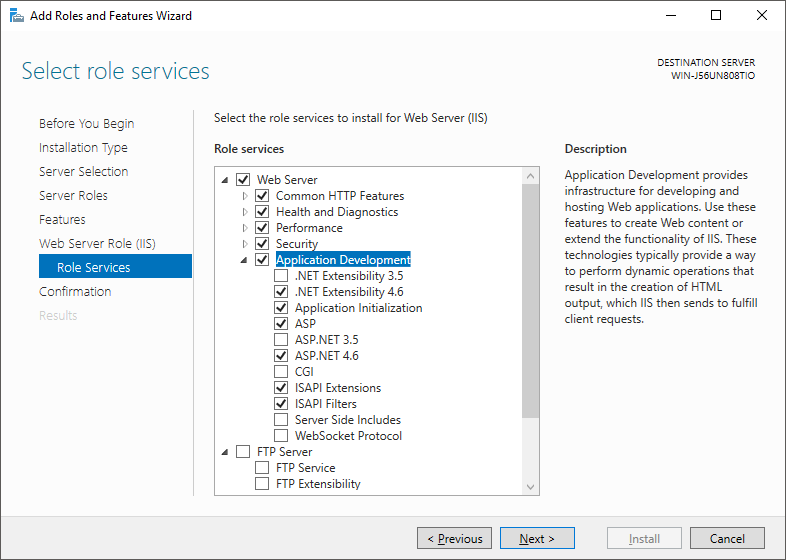Toggle Server Side Includes checkbox

pos(281,420)
